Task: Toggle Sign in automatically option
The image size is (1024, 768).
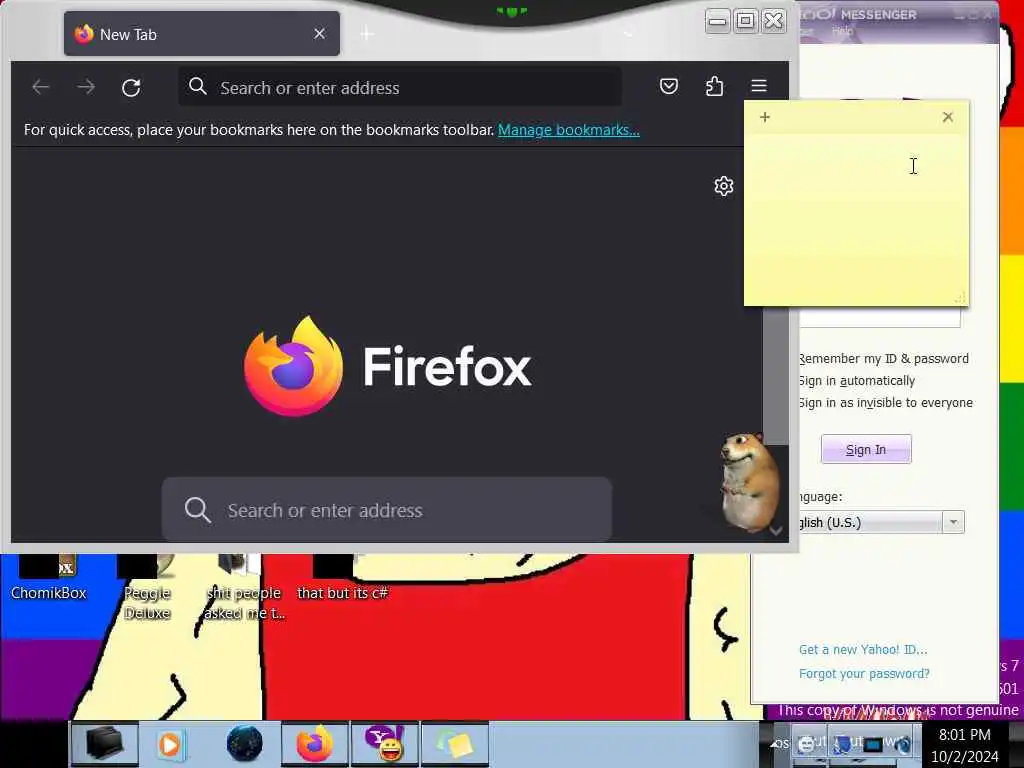Action: (857, 381)
